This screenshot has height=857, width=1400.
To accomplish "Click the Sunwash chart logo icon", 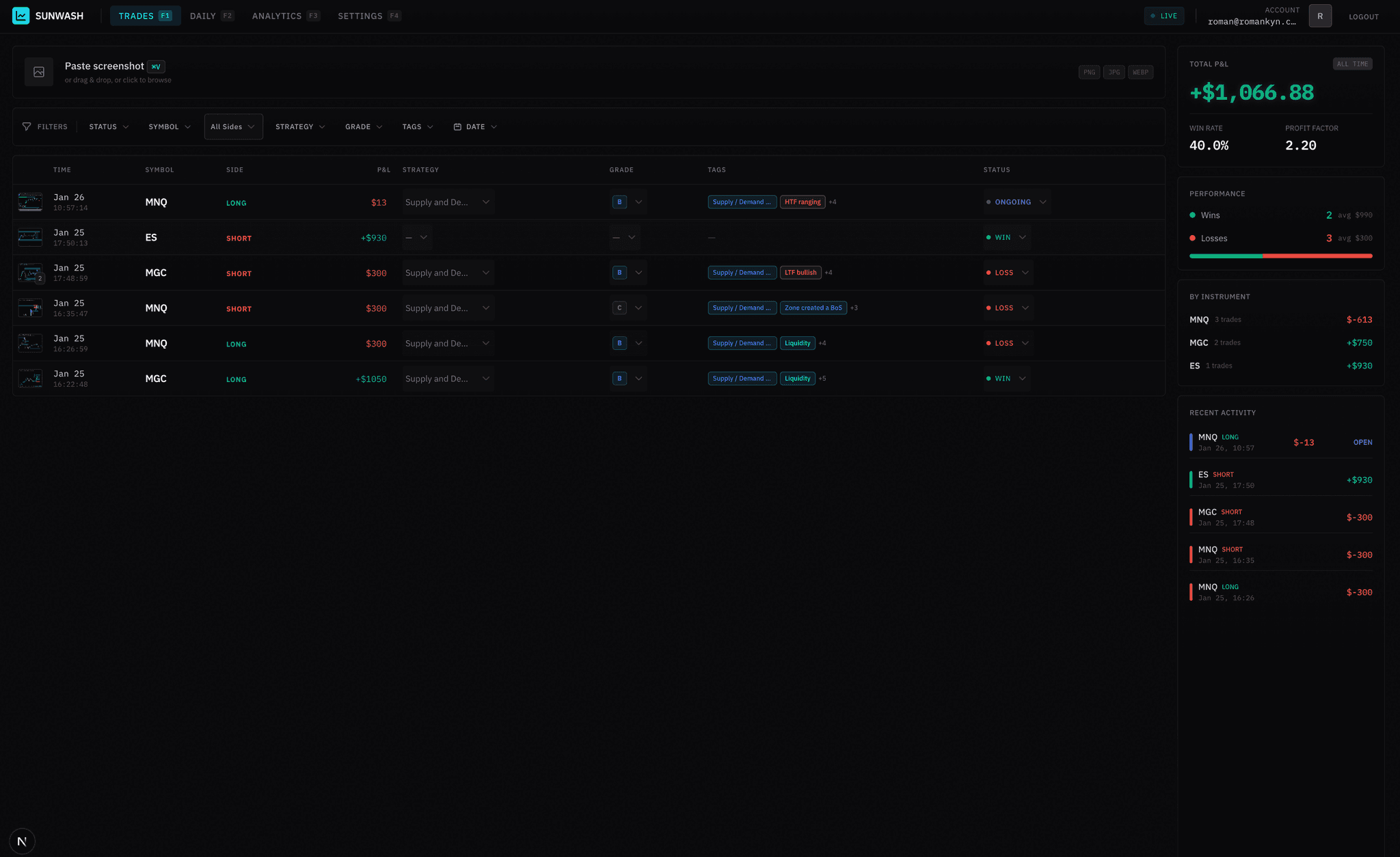I will pyautogui.click(x=21, y=15).
